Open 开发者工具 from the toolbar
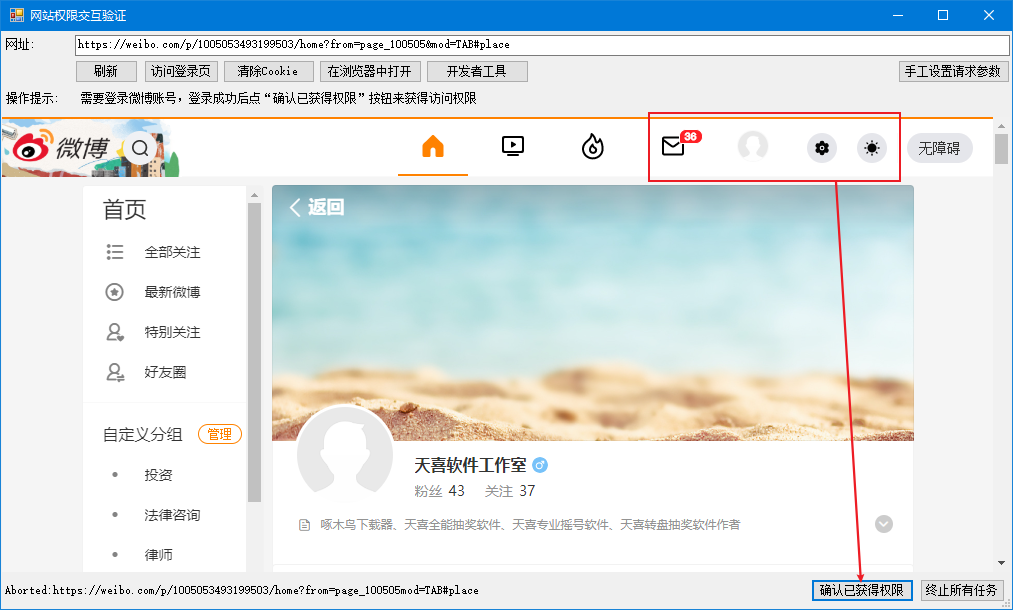 477,71
